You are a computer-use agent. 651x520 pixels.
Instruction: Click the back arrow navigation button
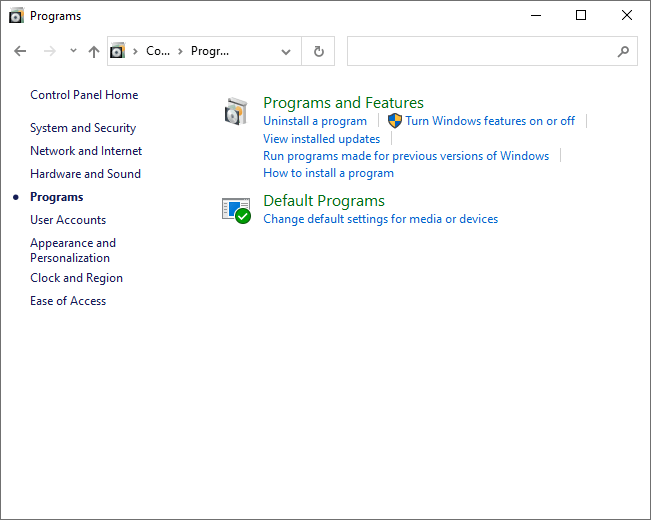20,51
